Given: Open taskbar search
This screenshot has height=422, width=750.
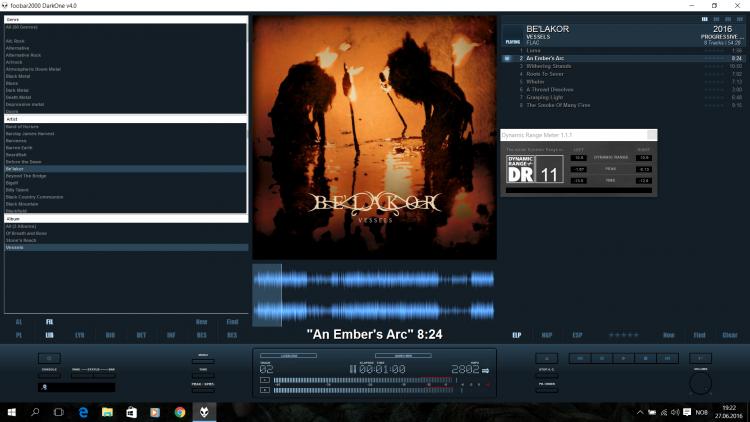Looking at the screenshot, I should coord(35,412).
